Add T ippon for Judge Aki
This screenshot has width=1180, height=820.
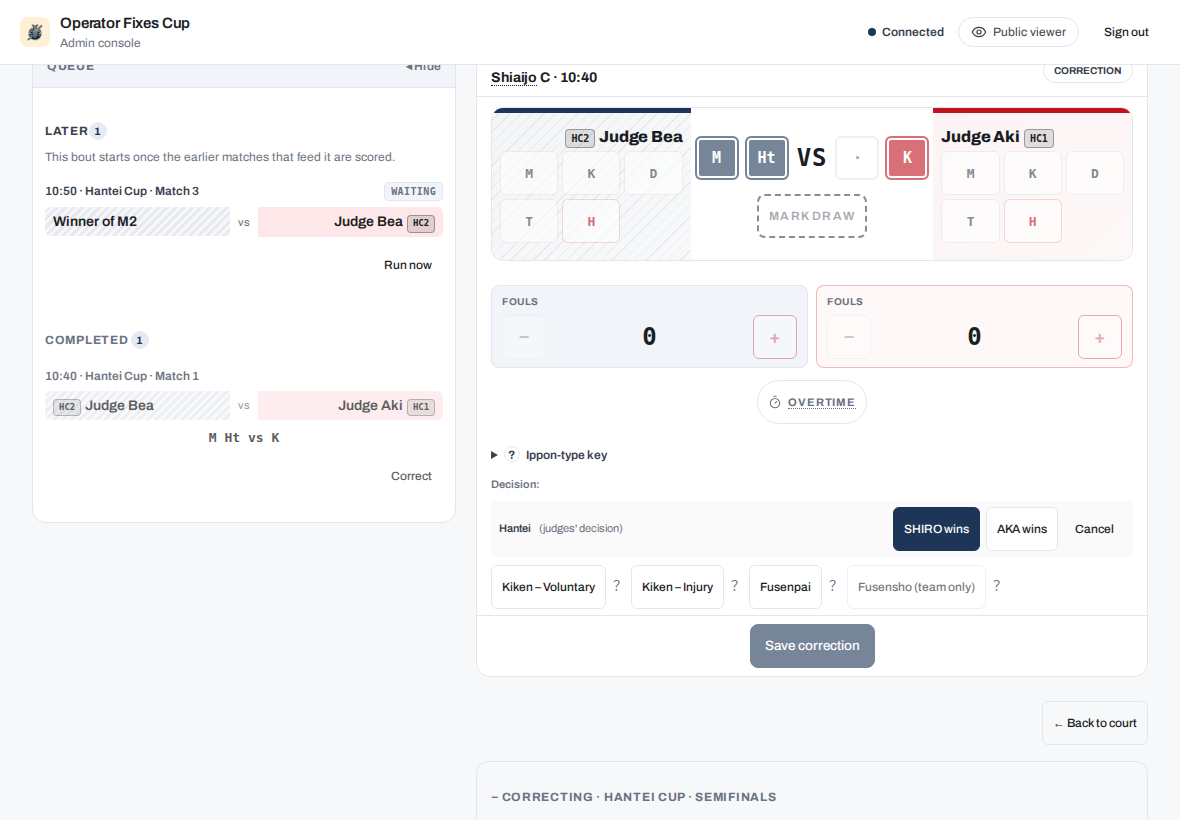pyautogui.click(x=970, y=221)
